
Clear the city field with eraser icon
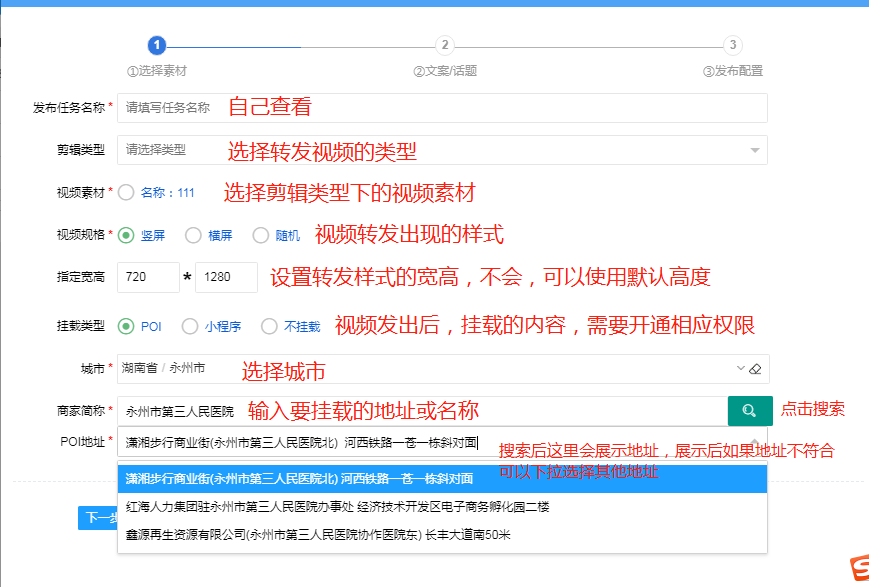click(755, 369)
